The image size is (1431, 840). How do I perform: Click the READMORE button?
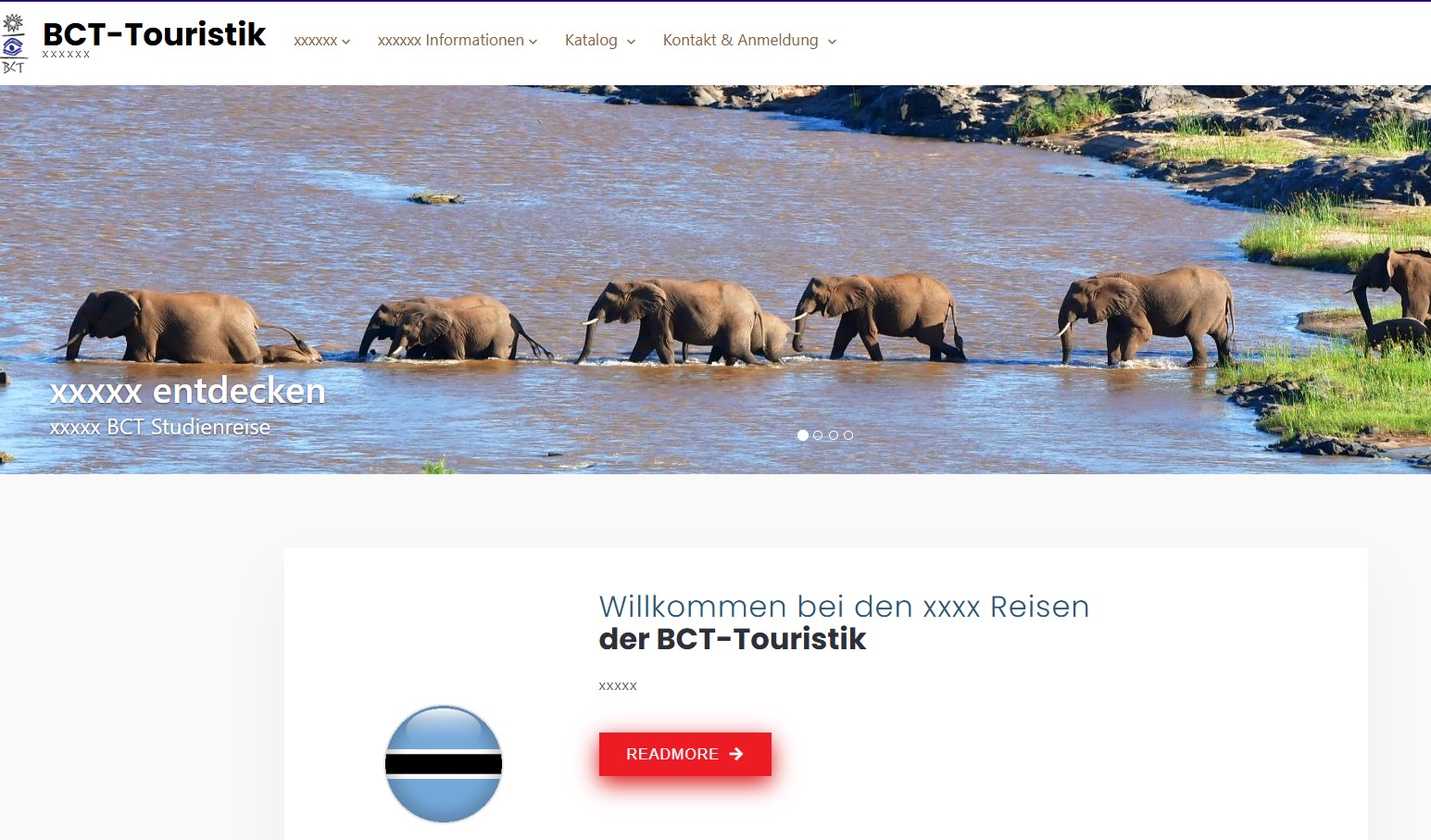[x=685, y=754]
